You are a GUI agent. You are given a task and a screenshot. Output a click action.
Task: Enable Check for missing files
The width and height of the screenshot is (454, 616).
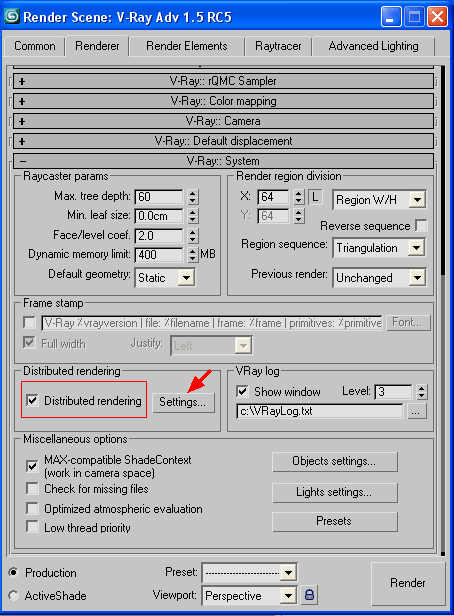32,489
